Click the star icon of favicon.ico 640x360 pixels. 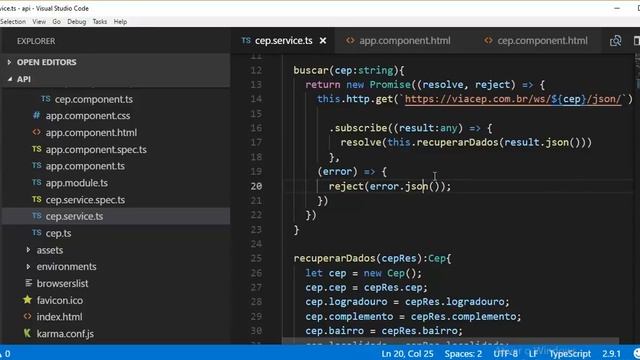(27, 300)
